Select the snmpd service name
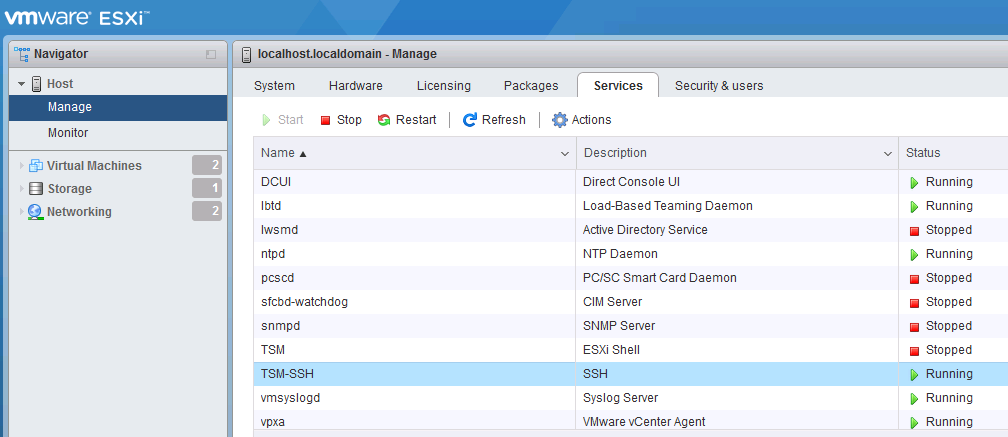The image size is (1008, 437). [281, 326]
